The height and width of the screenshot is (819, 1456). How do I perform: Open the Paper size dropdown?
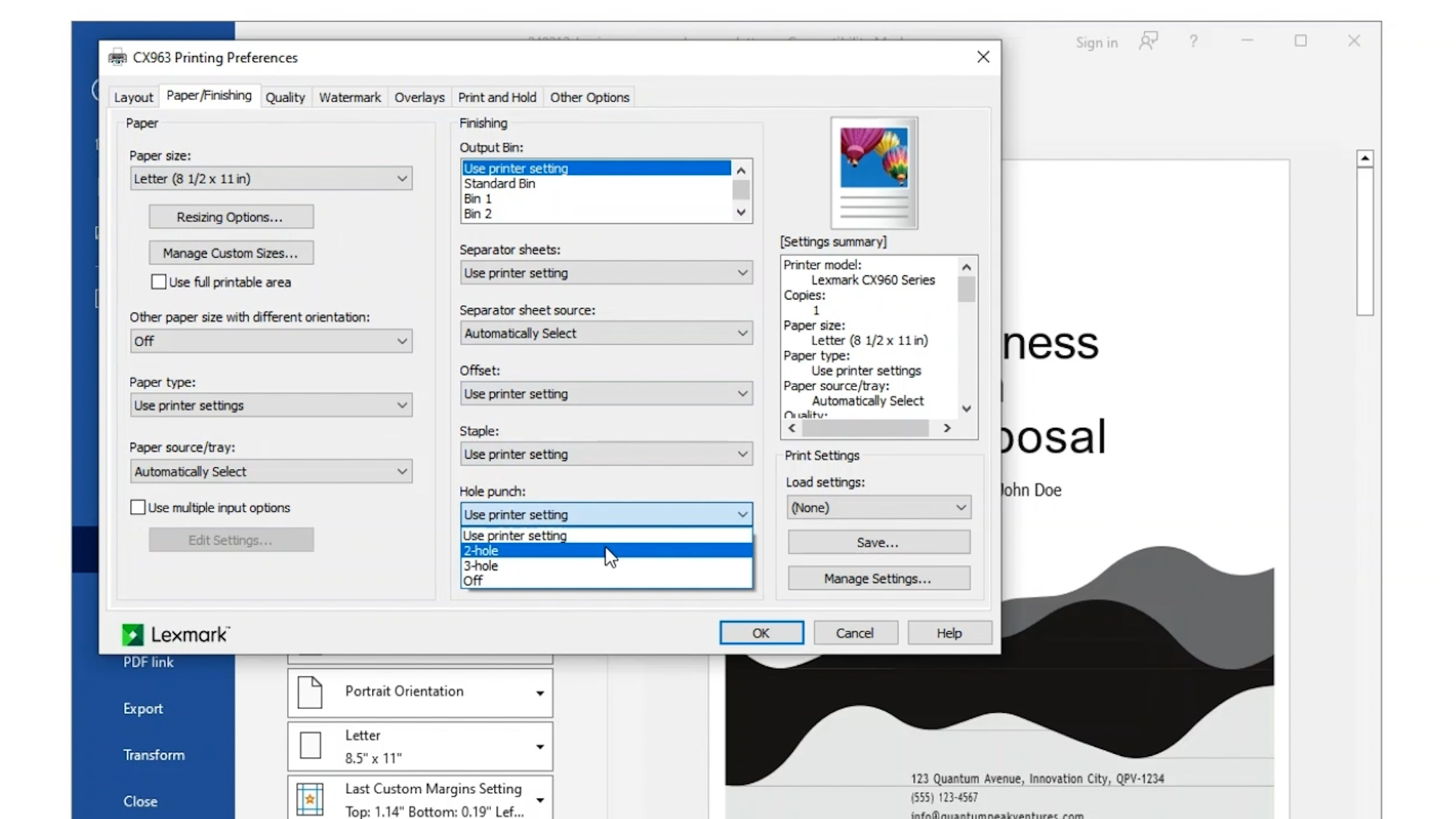[x=271, y=179]
